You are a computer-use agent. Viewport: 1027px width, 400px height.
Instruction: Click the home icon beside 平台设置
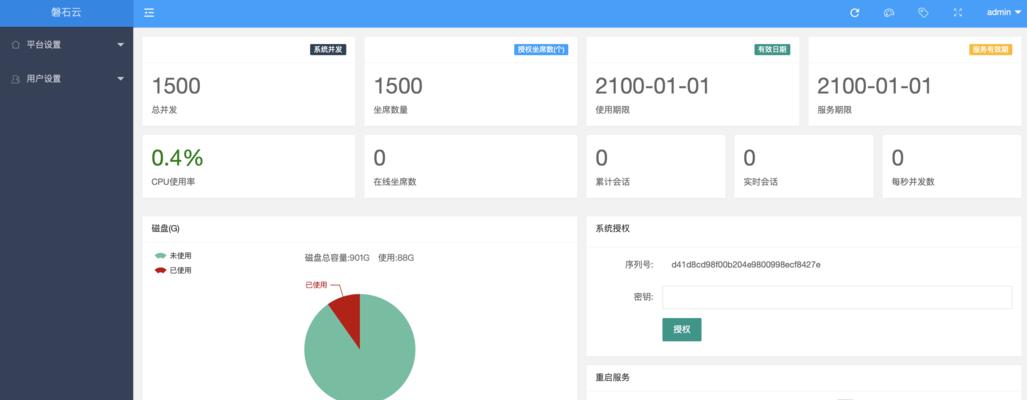pyautogui.click(x=16, y=45)
